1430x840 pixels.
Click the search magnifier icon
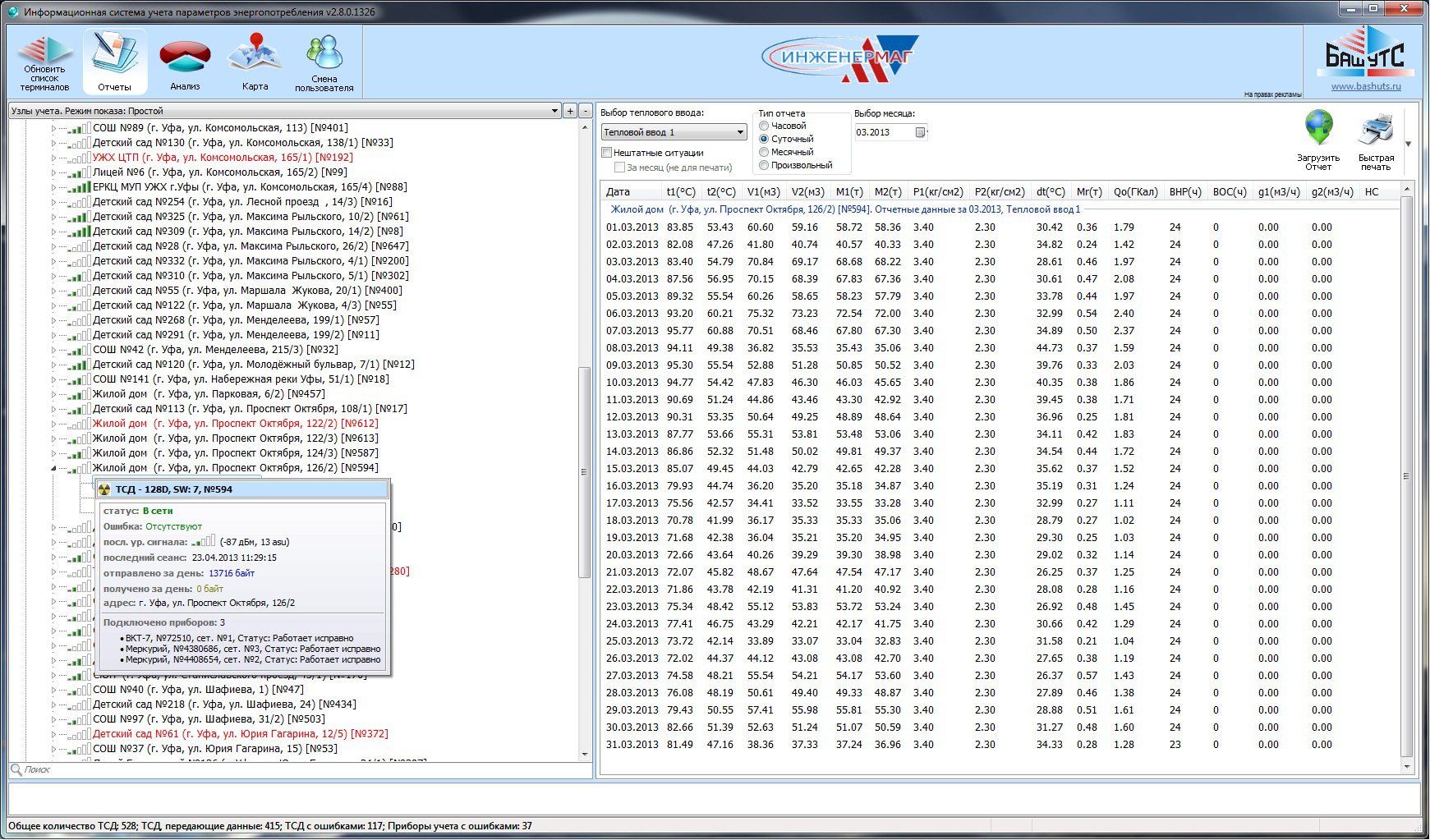pyautogui.click(x=16, y=769)
